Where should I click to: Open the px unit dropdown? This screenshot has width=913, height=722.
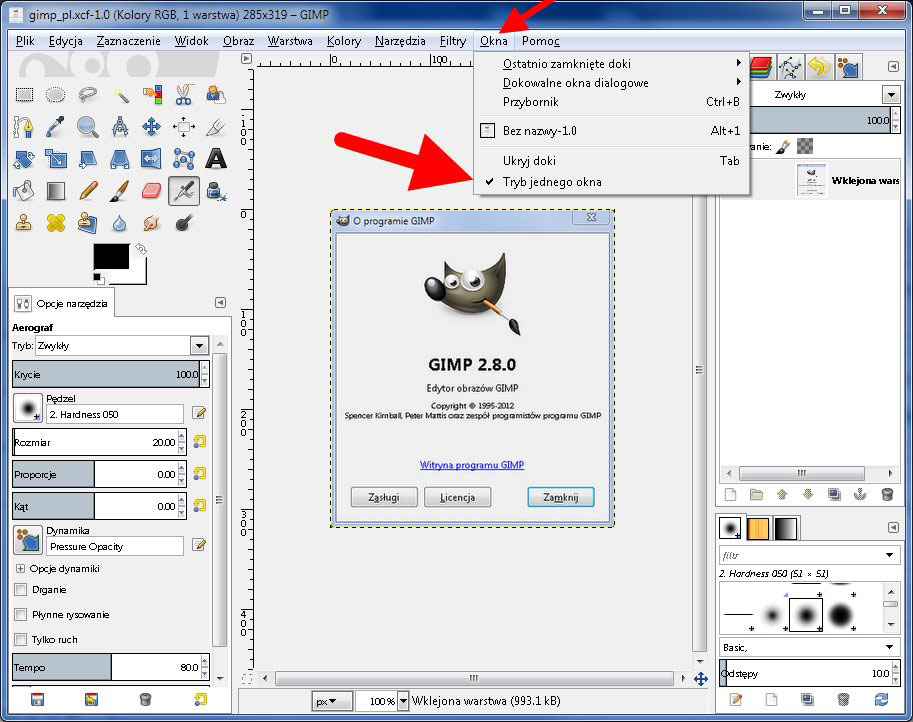[x=332, y=702]
